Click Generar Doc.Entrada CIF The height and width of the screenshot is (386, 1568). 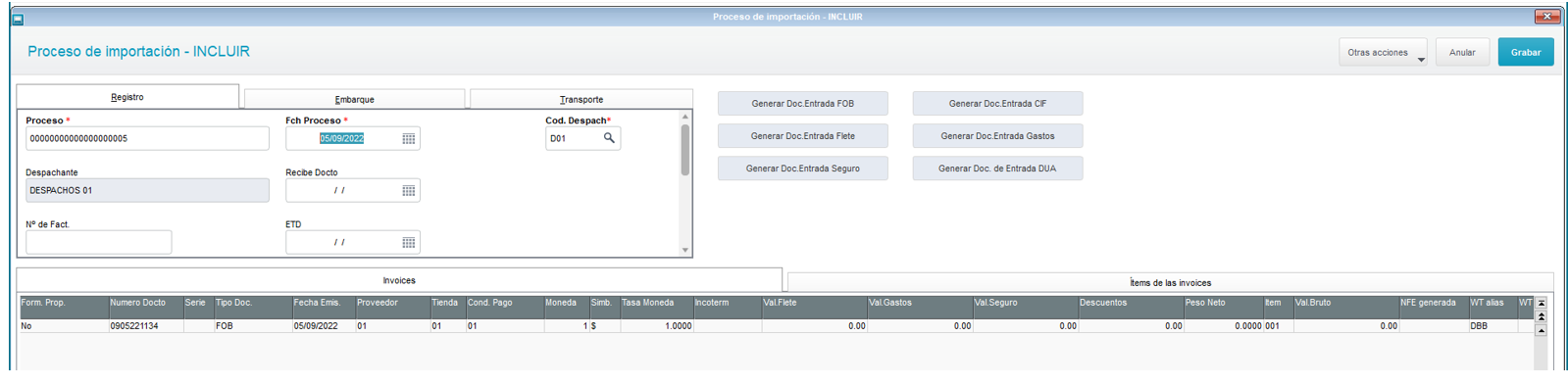[x=997, y=104]
